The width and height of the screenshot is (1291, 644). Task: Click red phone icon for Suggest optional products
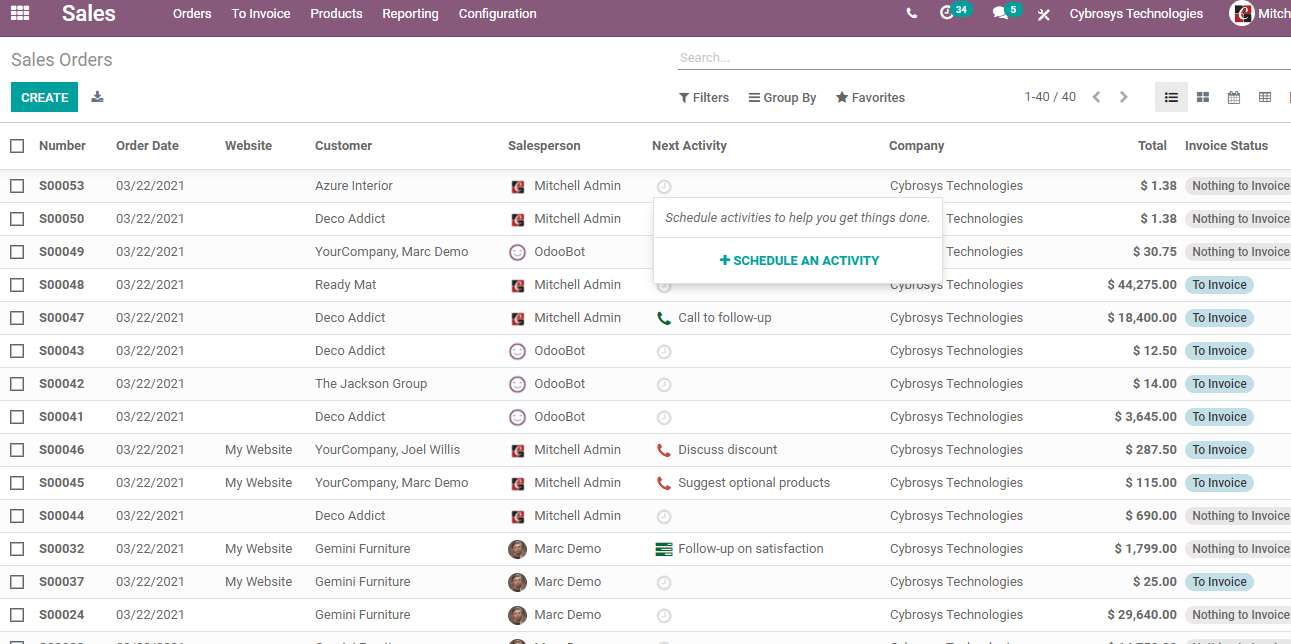point(664,483)
